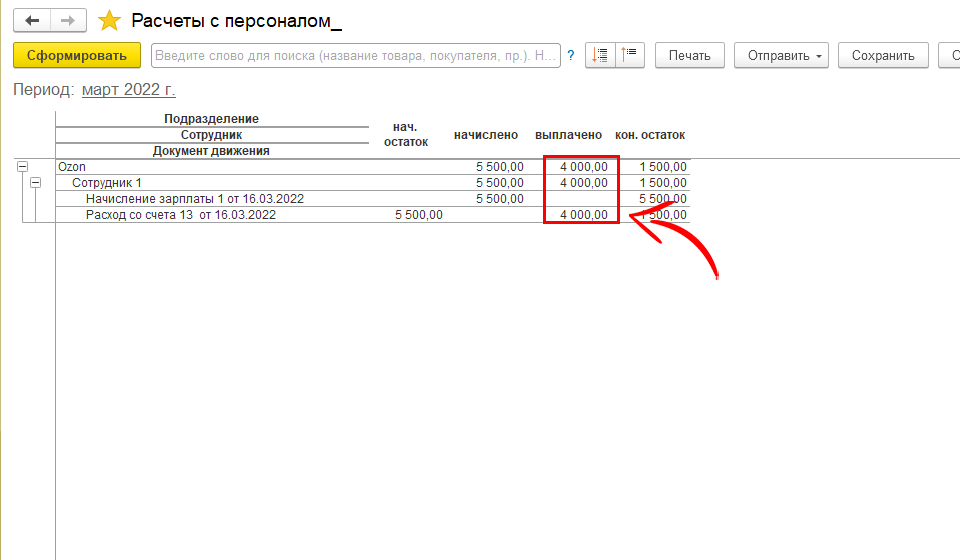
Task: Toggle the favorites star icon
Action: coord(110,21)
